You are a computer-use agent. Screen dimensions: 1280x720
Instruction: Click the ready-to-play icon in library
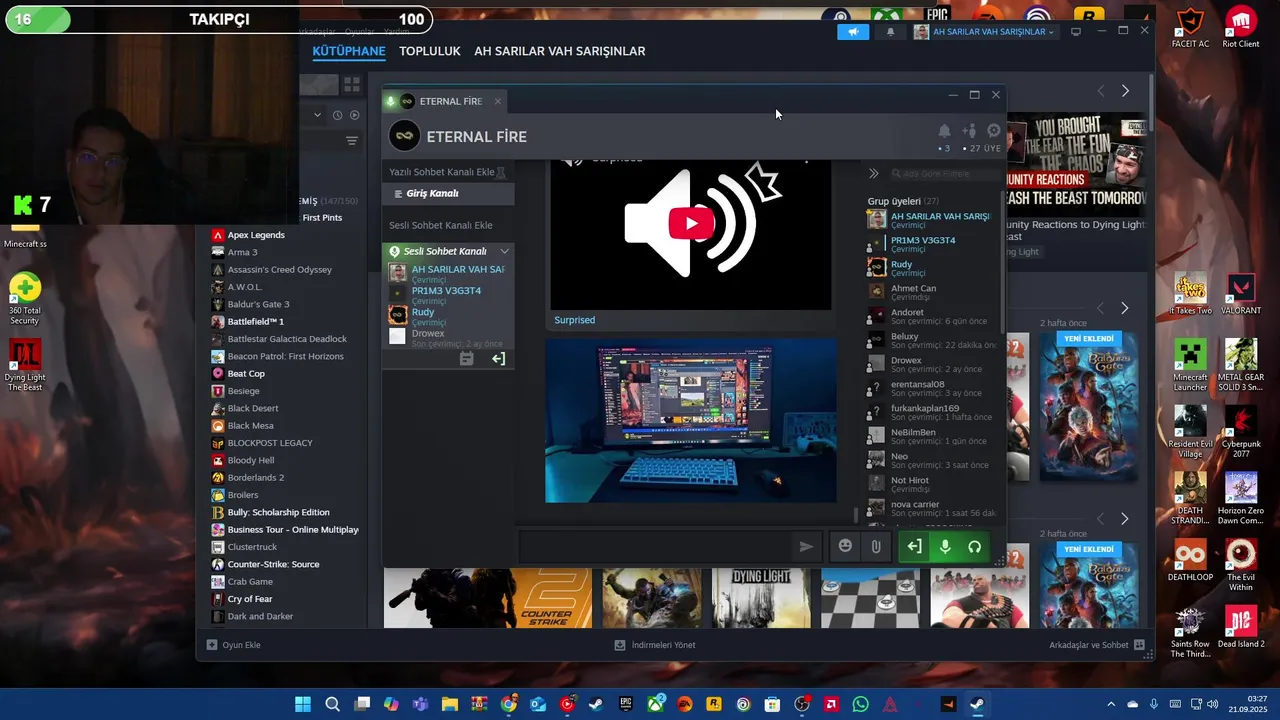click(354, 115)
